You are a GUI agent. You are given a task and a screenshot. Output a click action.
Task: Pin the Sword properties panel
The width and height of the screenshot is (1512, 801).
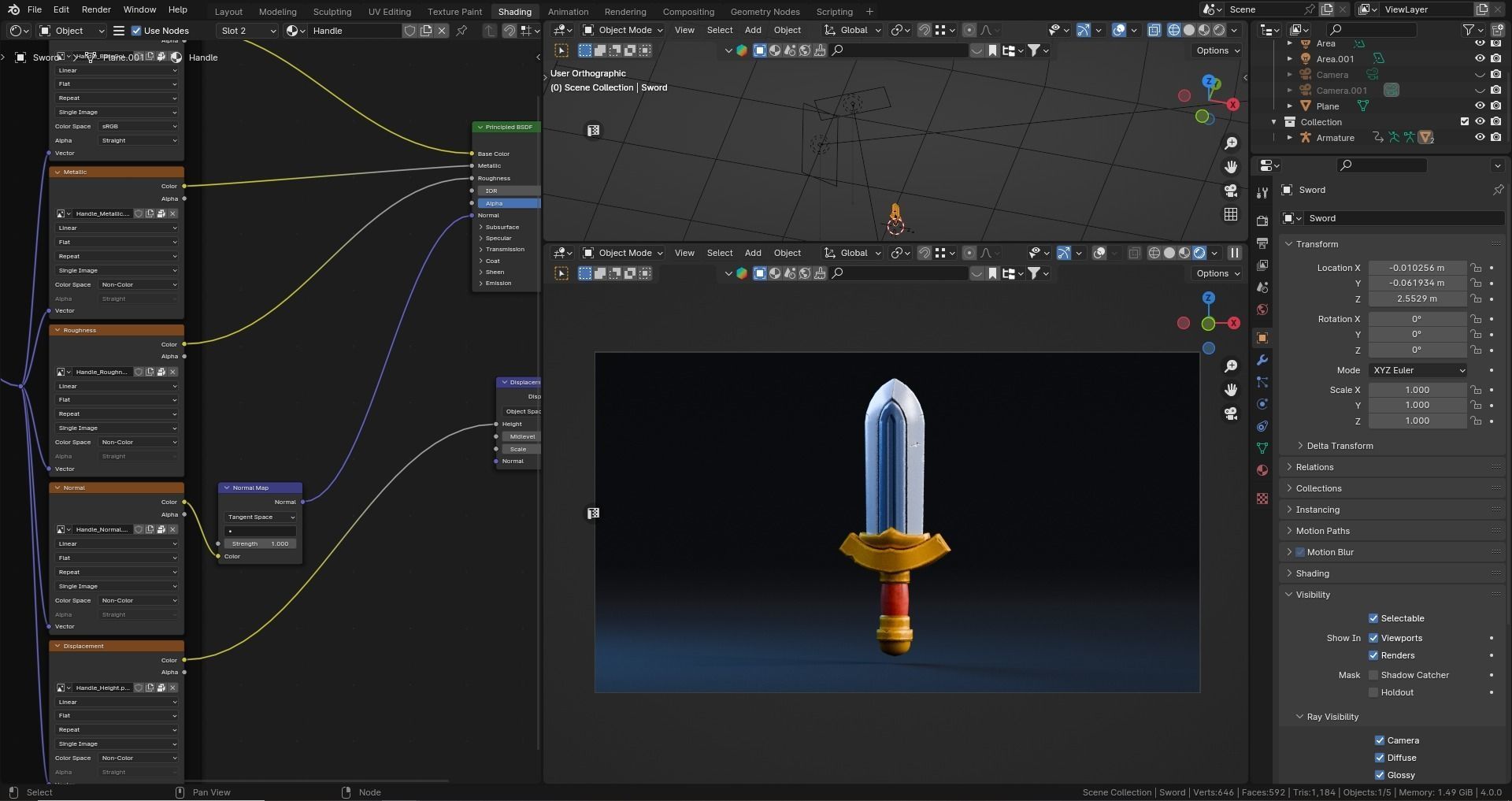pyautogui.click(x=1498, y=190)
